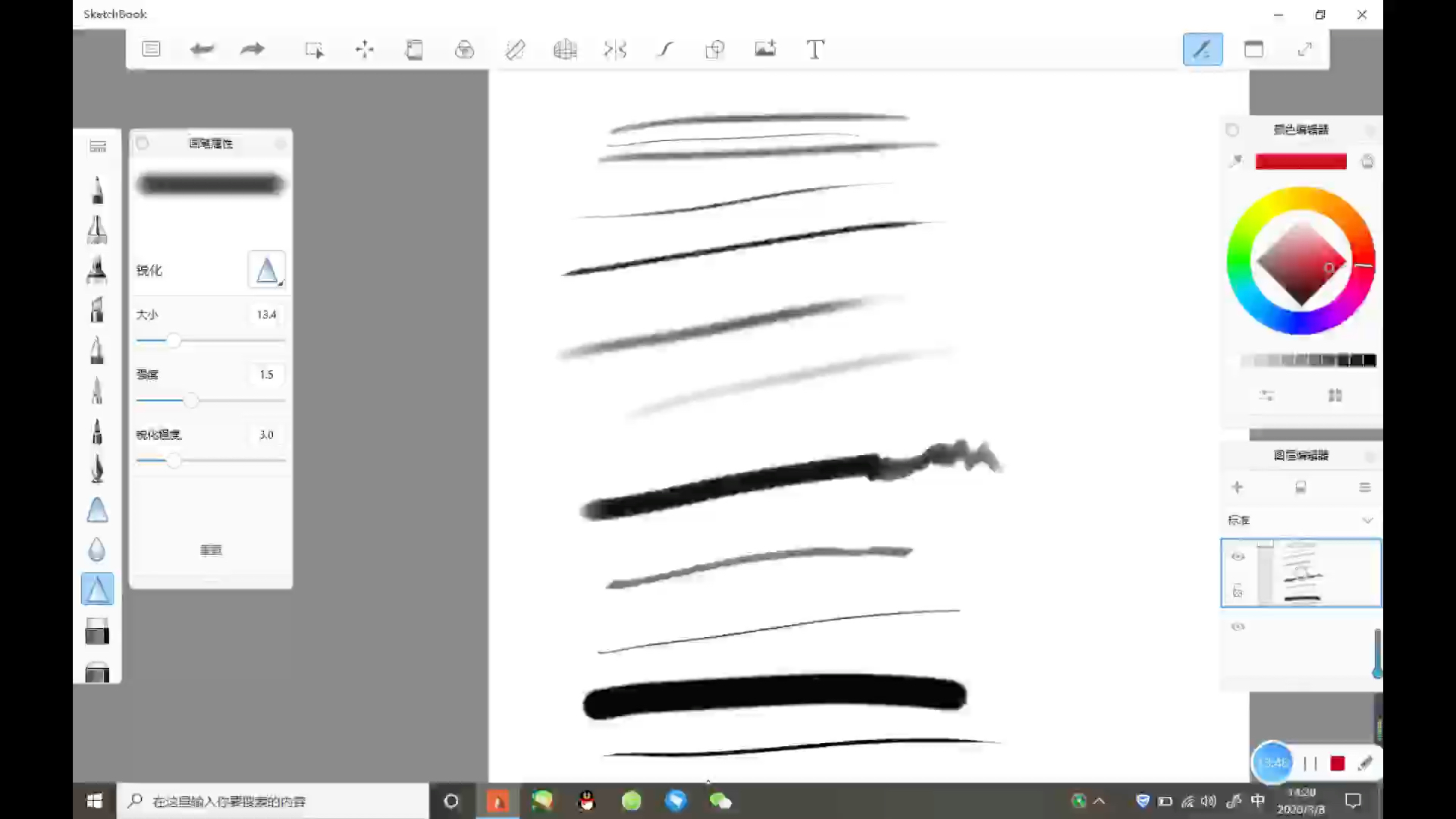Image resolution: width=1456 pixels, height=819 pixels.
Task: Toggle visibility eye of selected layer
Action: pos(1238,557)
